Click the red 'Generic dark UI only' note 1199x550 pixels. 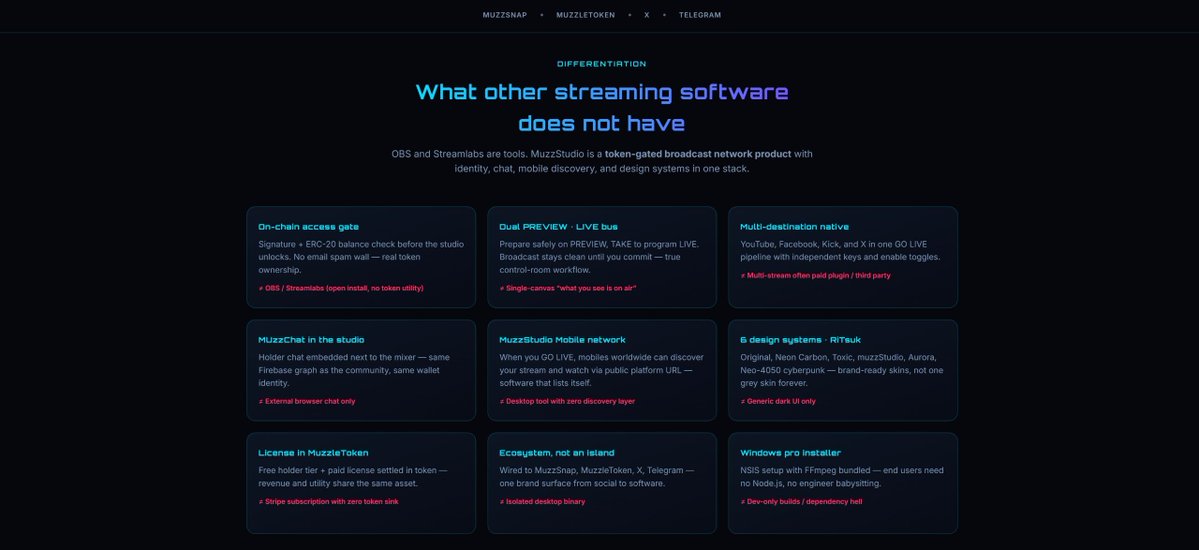click(x=778, y=402)
